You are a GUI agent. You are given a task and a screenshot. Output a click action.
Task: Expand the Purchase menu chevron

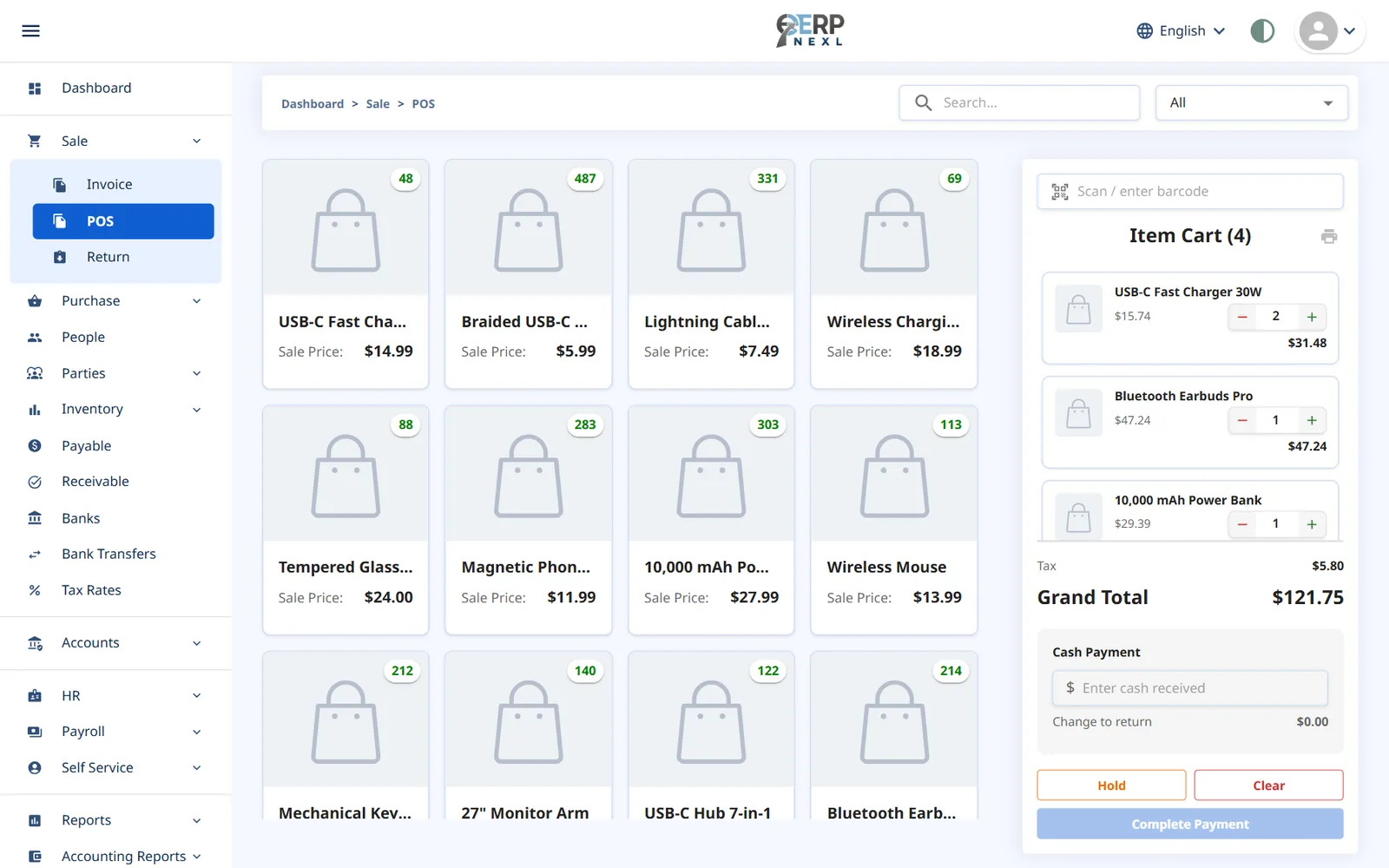coord(197,301)
